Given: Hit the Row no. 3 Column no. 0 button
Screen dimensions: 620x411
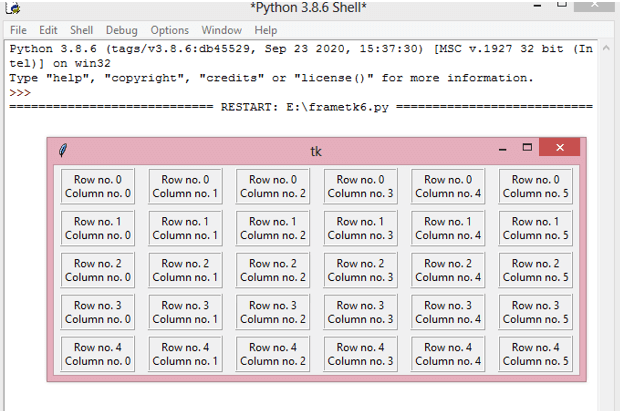Looking at the screenshot, I should (x=98, y=312).
